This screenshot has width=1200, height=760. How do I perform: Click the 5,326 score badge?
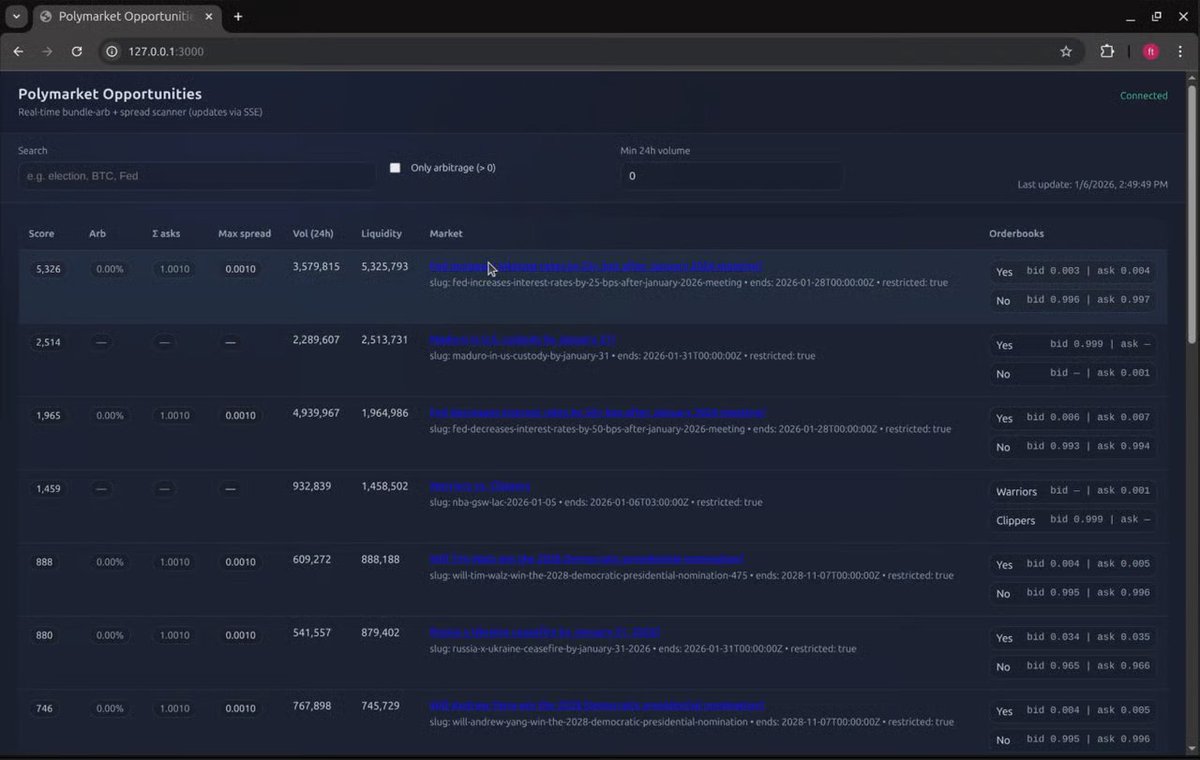coord(48,269)
